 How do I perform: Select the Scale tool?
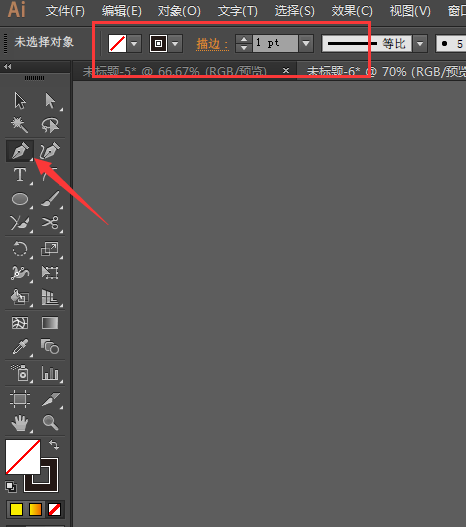pyautogui.click(x=50, y=249)
